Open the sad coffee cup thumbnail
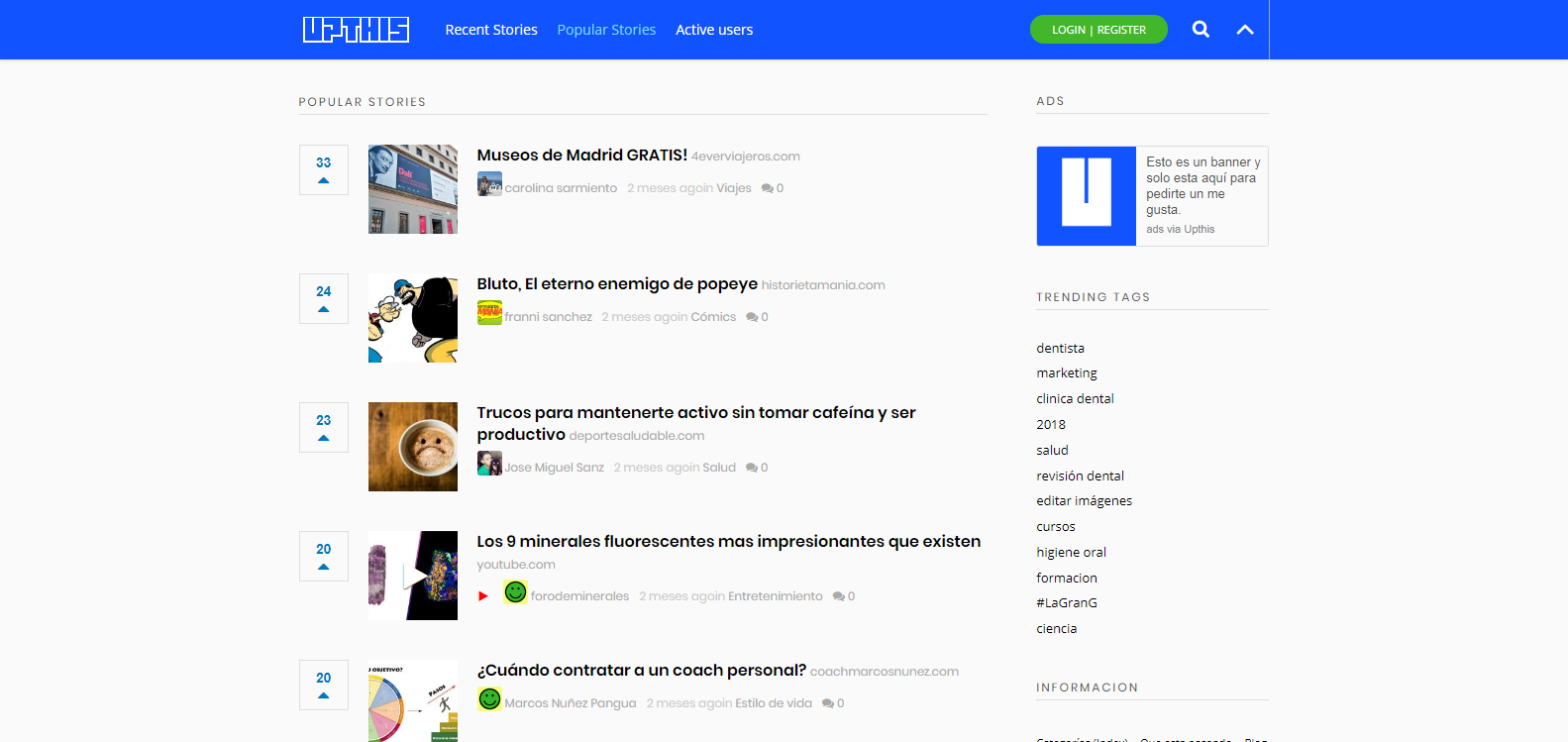1568x742 pixels. pos(413,447)
